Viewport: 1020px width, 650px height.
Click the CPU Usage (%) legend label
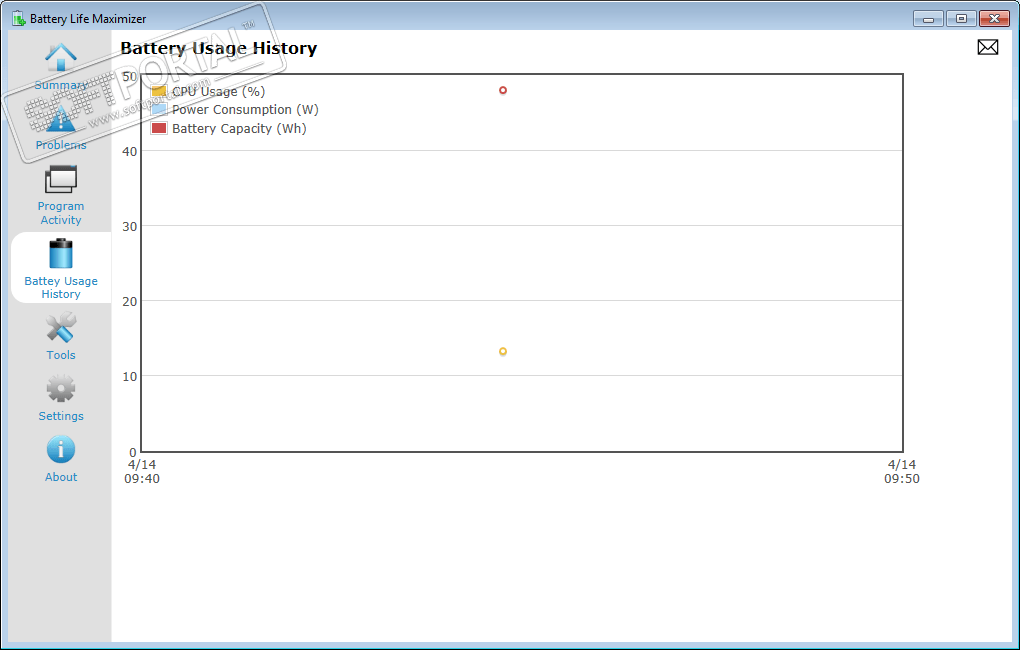coord(219,92)
